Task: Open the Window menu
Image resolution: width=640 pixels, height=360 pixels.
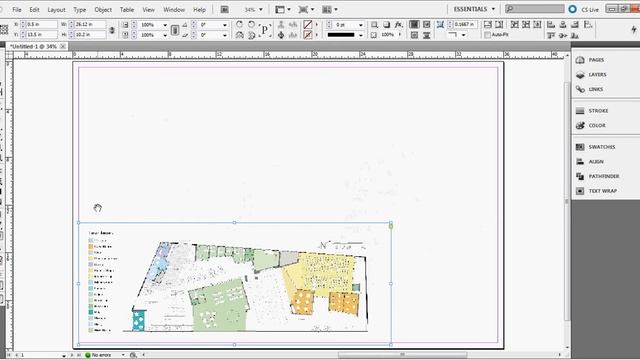Action: pos(174,9)
